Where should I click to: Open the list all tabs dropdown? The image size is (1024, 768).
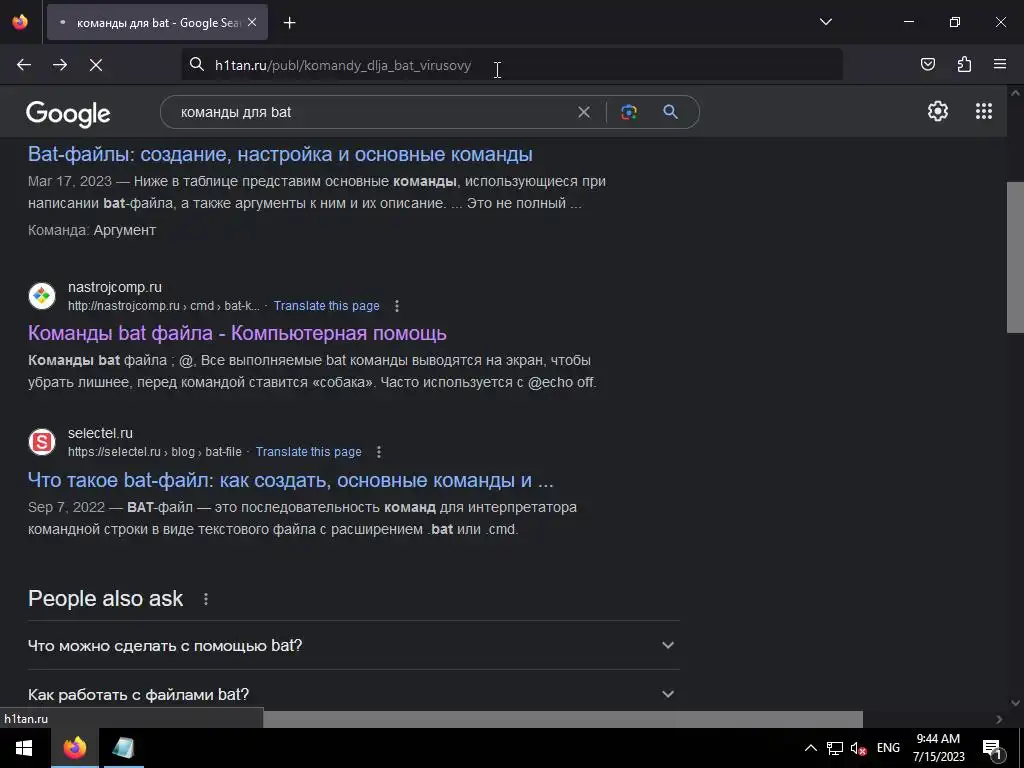[x=825, y=22]
